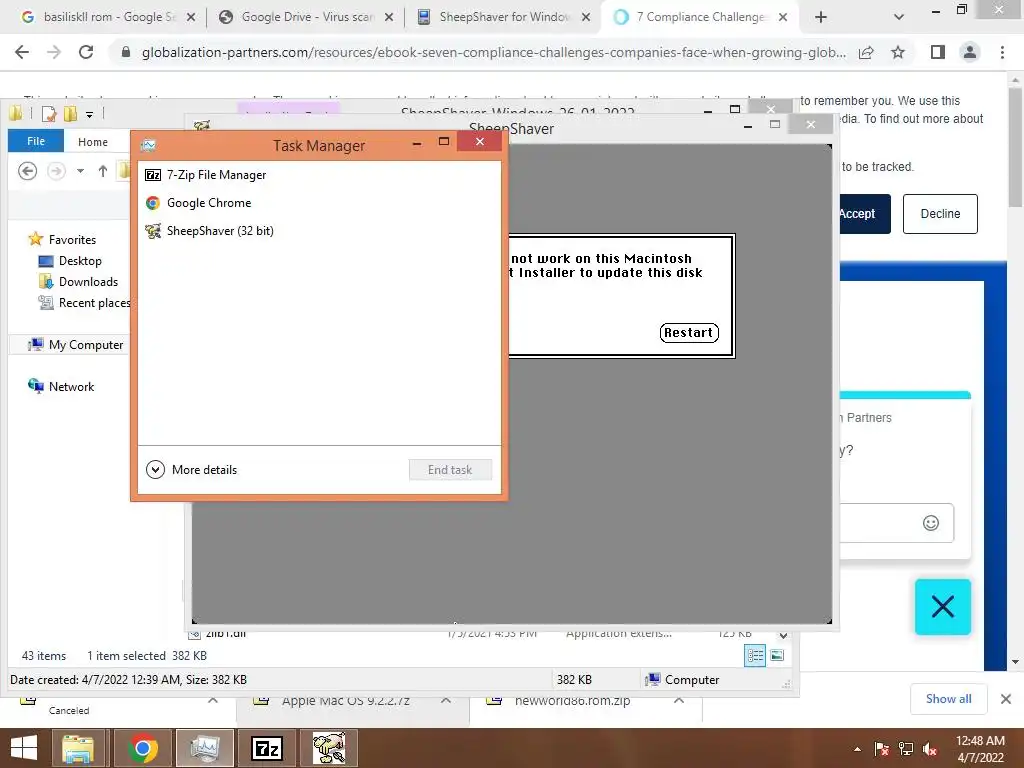The width and height of the screenshot is (1024, 768).
Task: Click the Explorer quick access properties icon
Action: point(49,114)
